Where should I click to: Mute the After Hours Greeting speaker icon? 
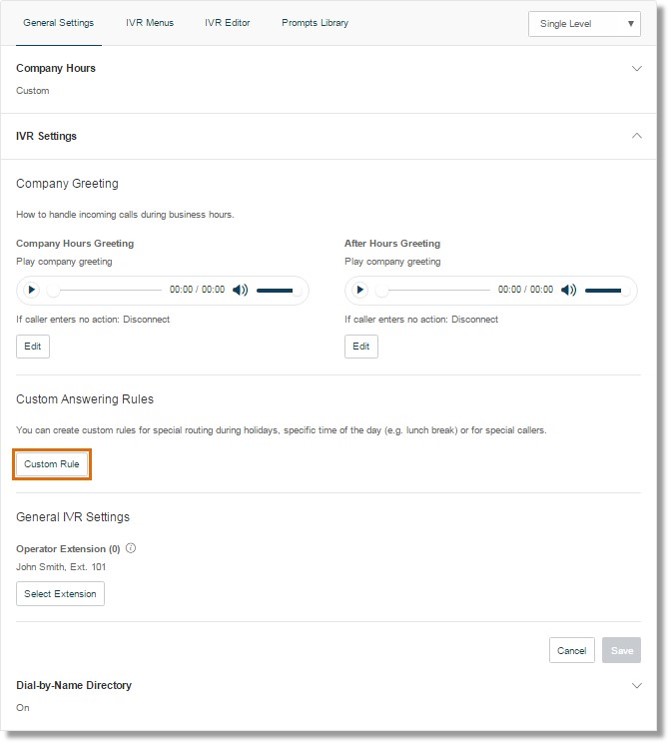point(568,290)
